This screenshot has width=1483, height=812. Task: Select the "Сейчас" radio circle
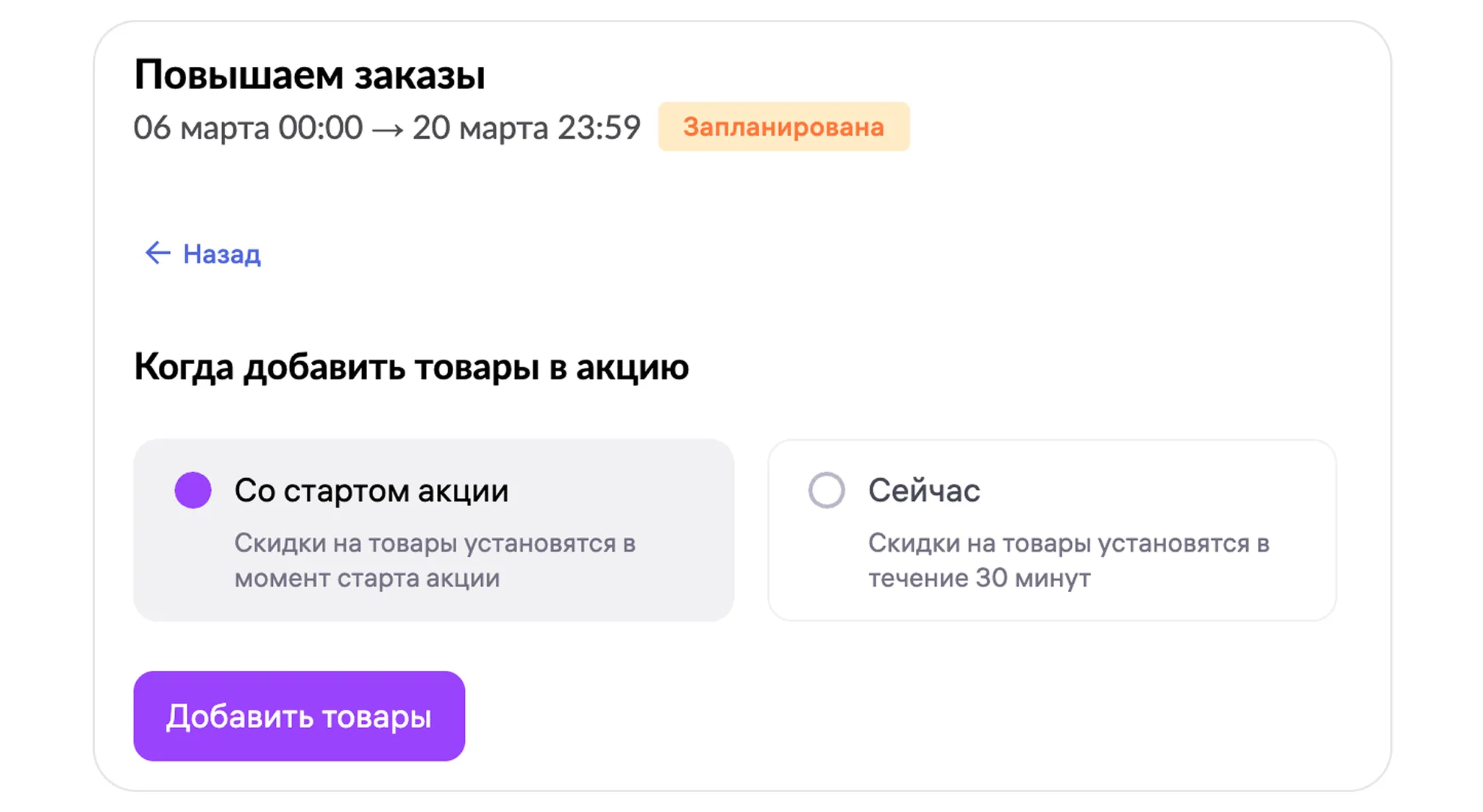[826, 490]
